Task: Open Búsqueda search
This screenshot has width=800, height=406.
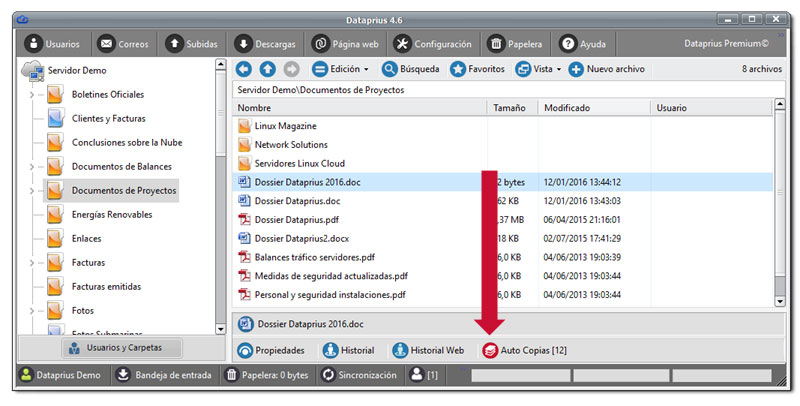Action: click(x=410, y=69)
